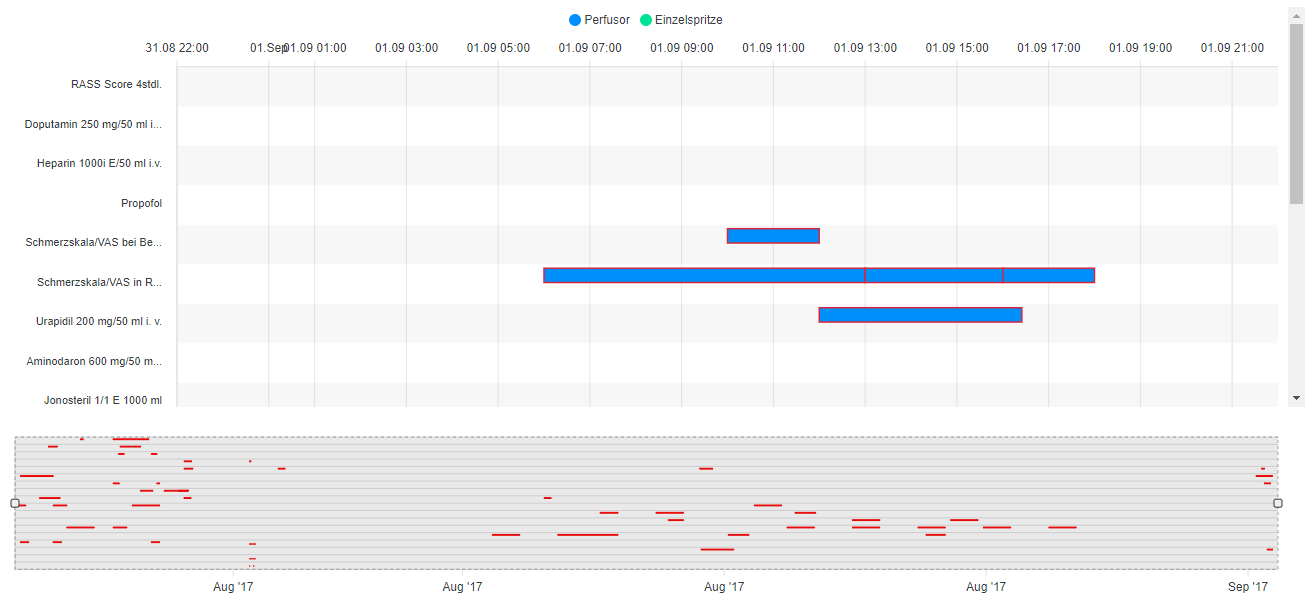1313x609 pixels.
Task: Click the right range handle of the overview bar
Action: 1278,501
